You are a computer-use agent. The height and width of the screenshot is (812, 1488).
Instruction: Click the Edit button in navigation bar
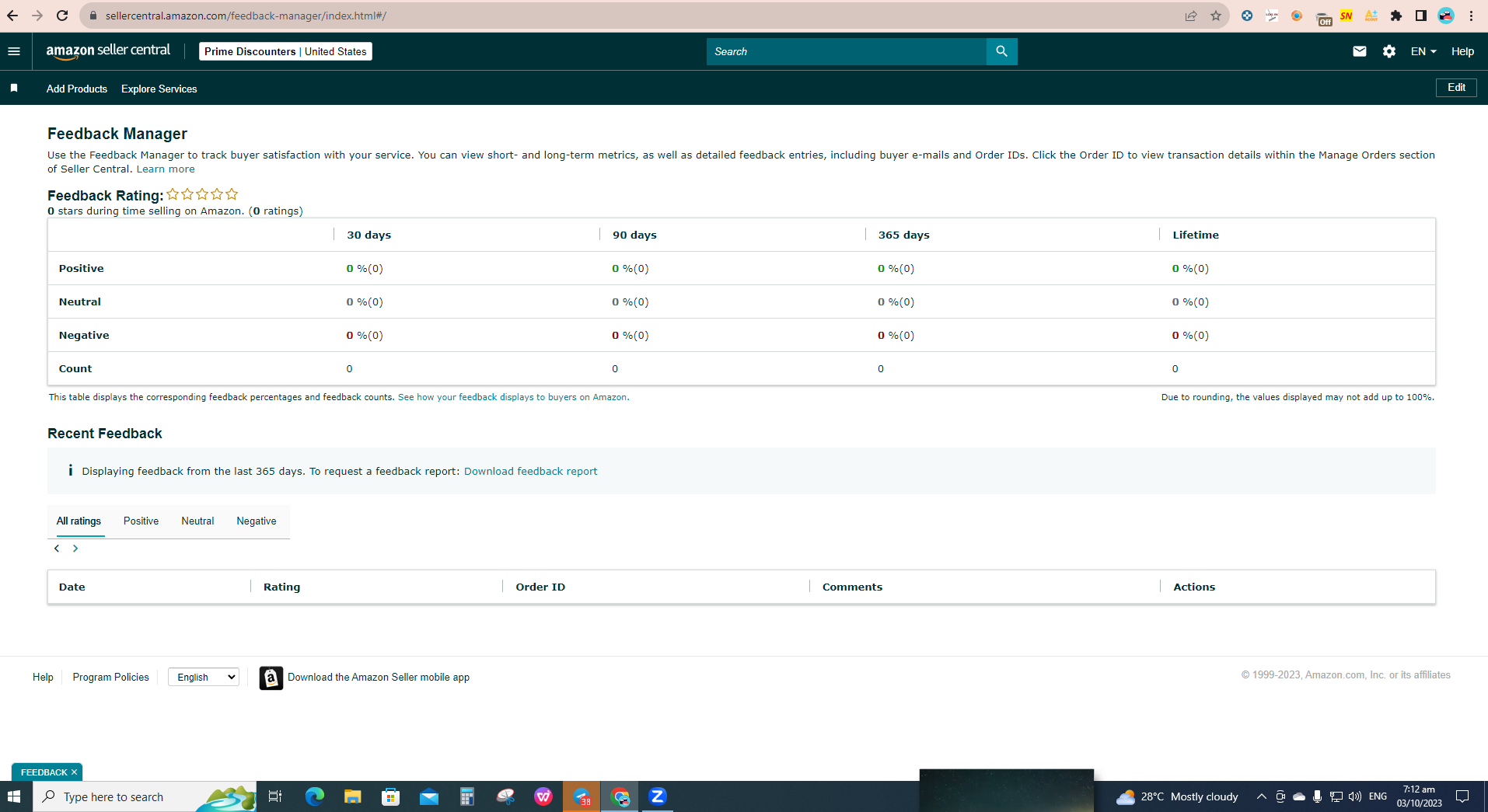point(1456,88)
